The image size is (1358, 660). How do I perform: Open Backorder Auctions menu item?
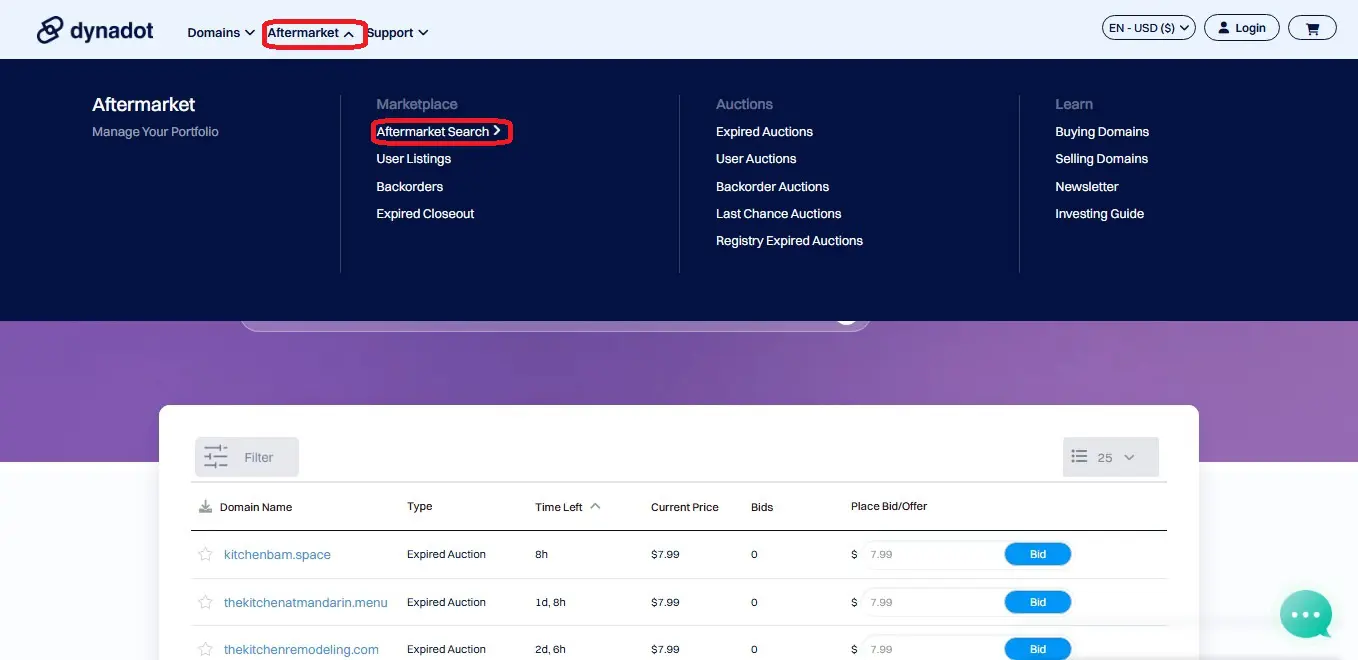pyautogui.click(x=772, y=187)
